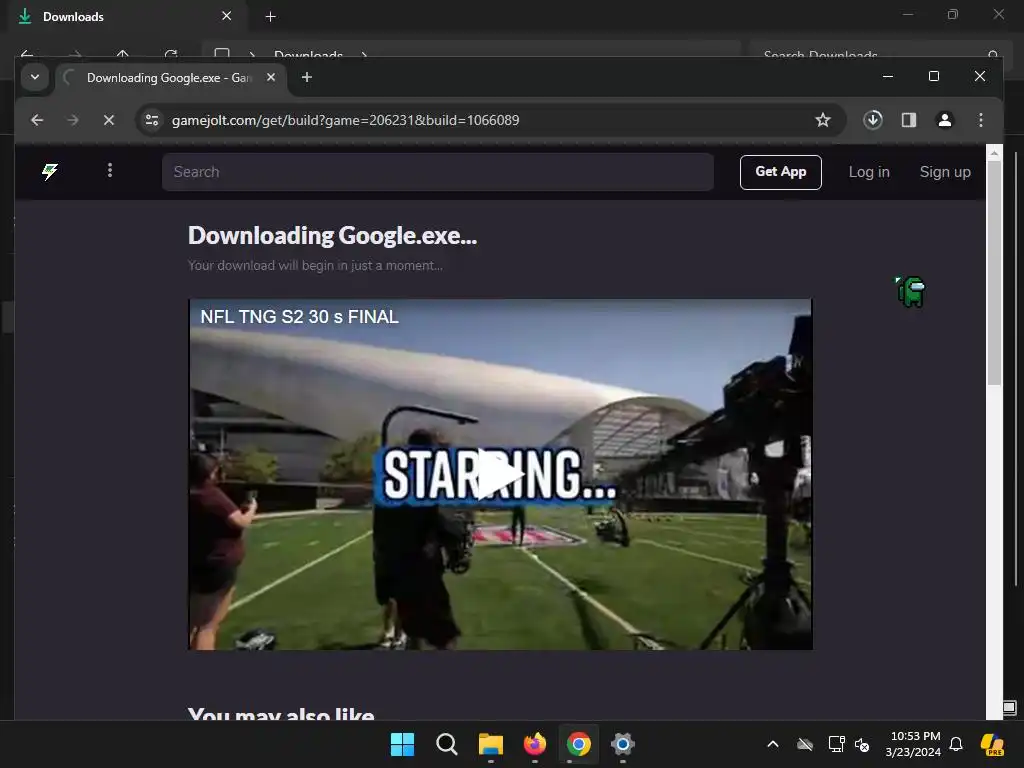Click the OneDrive cloud tray icon
1024x768 pixels.
[805, 744]
